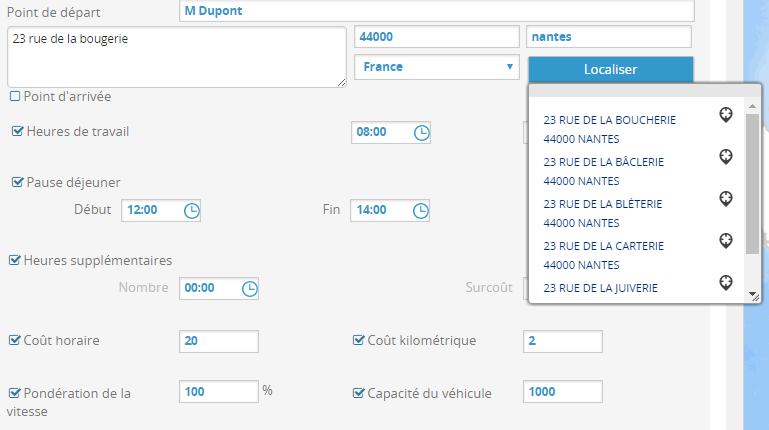Open clock picker for lunch start 12:00
The height and width of the screenshot is (430, 769).
[x=191, y=210]
